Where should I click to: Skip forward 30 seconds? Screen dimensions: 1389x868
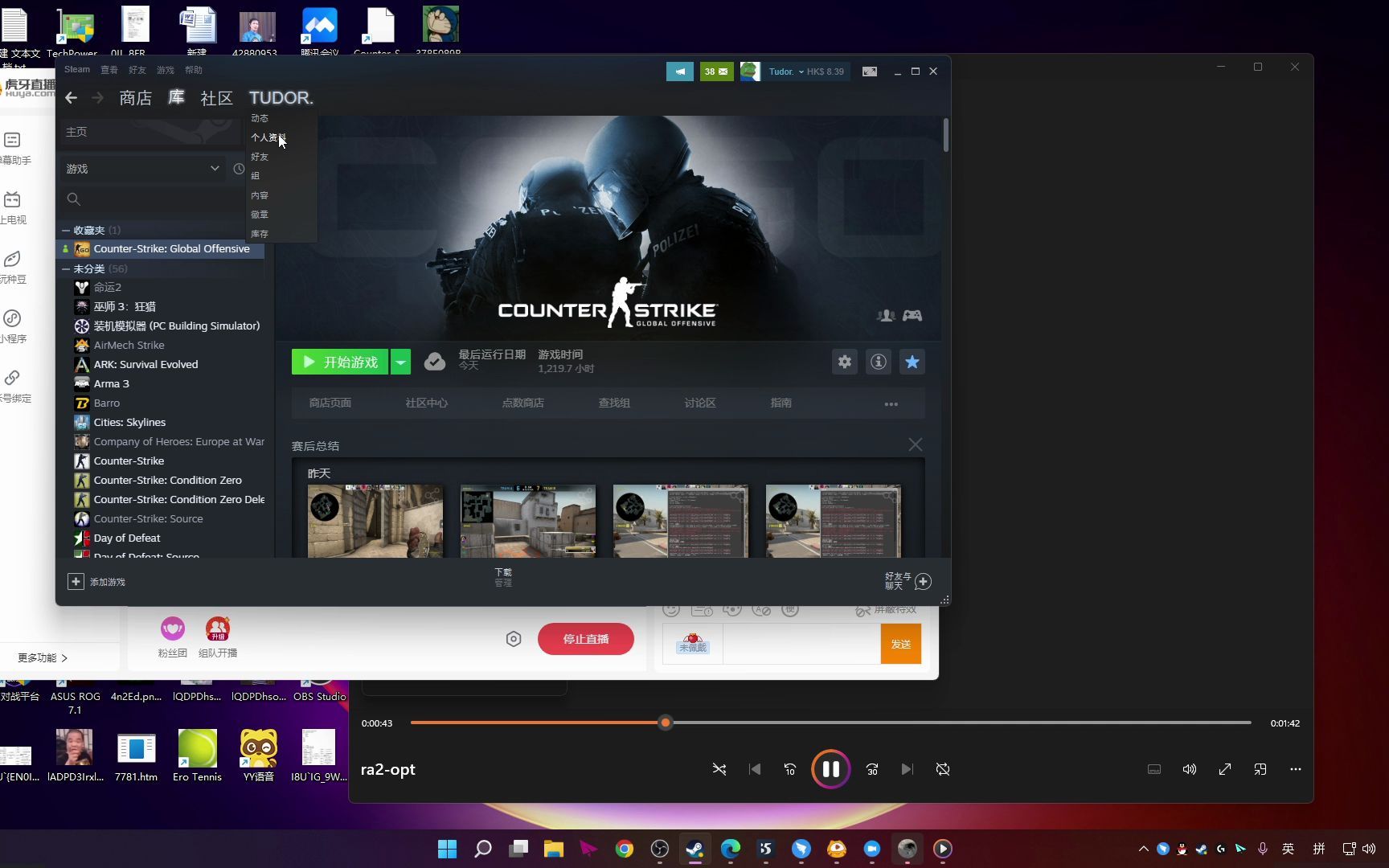pos(872,769)
